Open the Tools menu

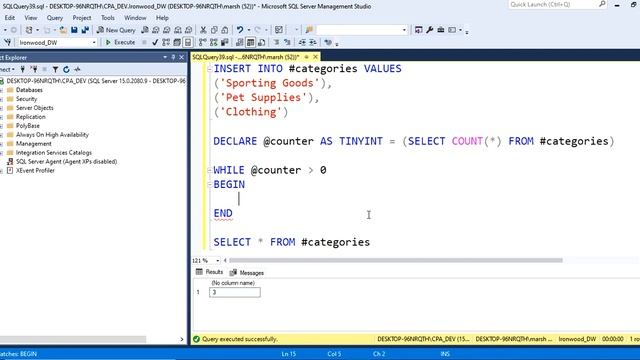click(108, 18)
